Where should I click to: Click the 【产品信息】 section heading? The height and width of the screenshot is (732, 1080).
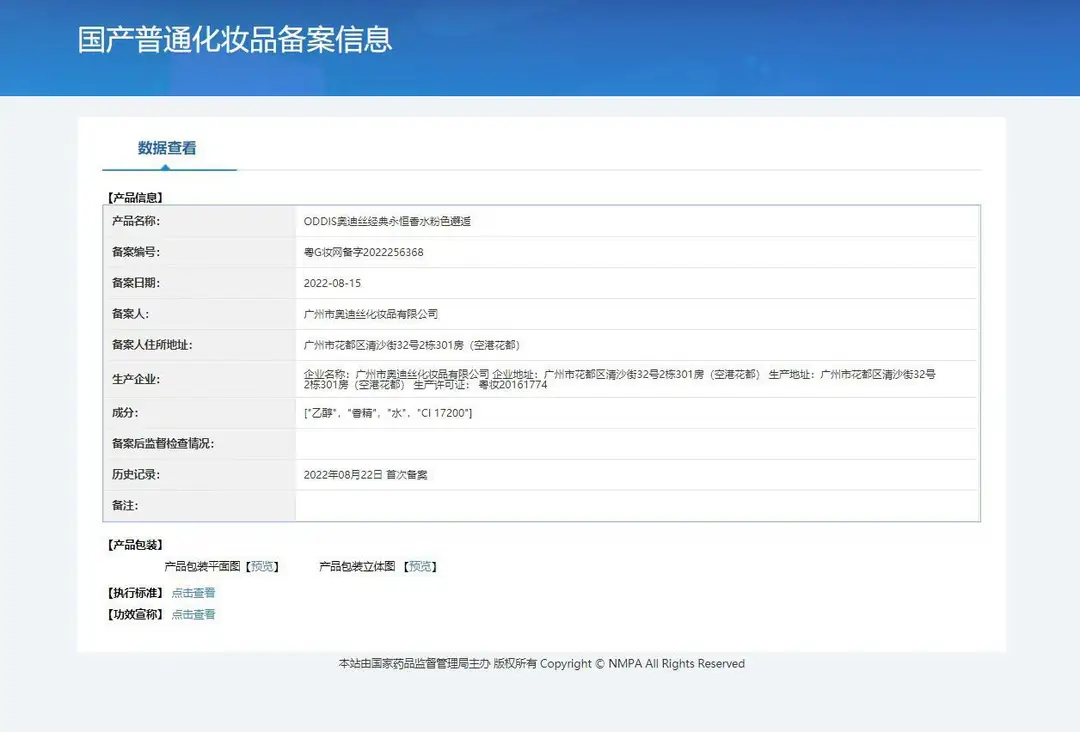(x=135, y=198)
